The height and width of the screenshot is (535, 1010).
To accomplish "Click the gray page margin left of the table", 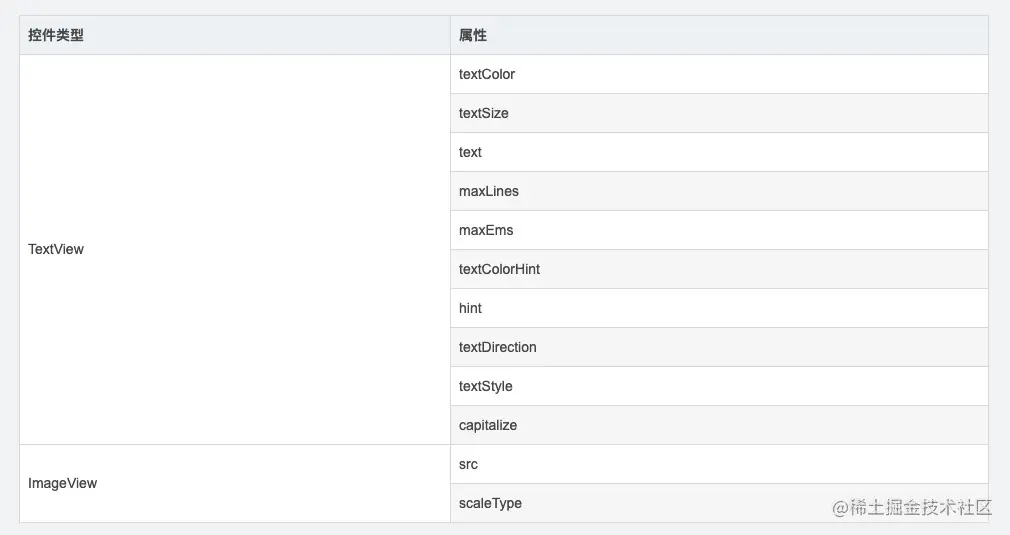I will [x=9, y=270].
